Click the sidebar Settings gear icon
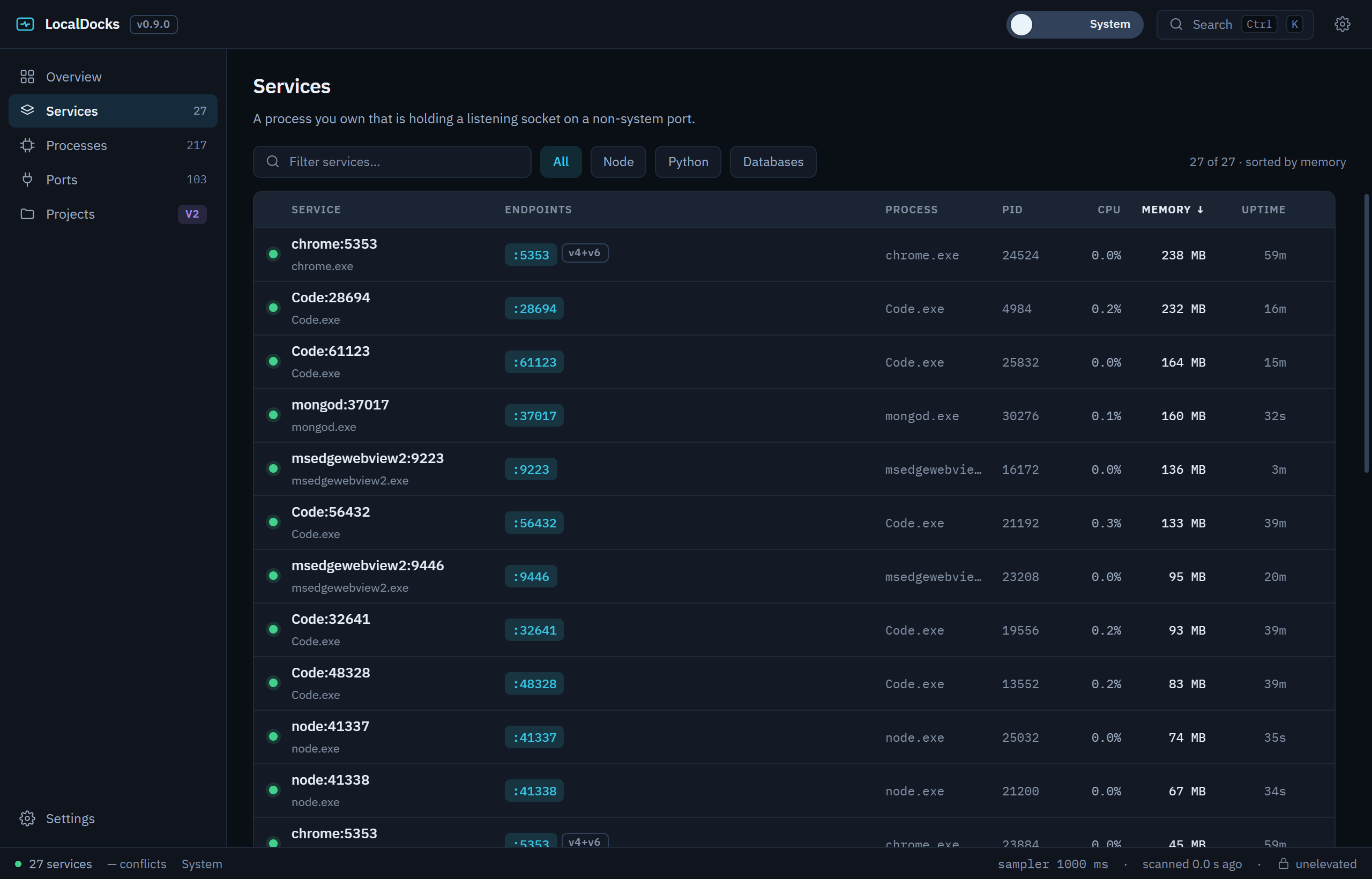Screen dimensions: 1372x879 [x=27, y=818]
